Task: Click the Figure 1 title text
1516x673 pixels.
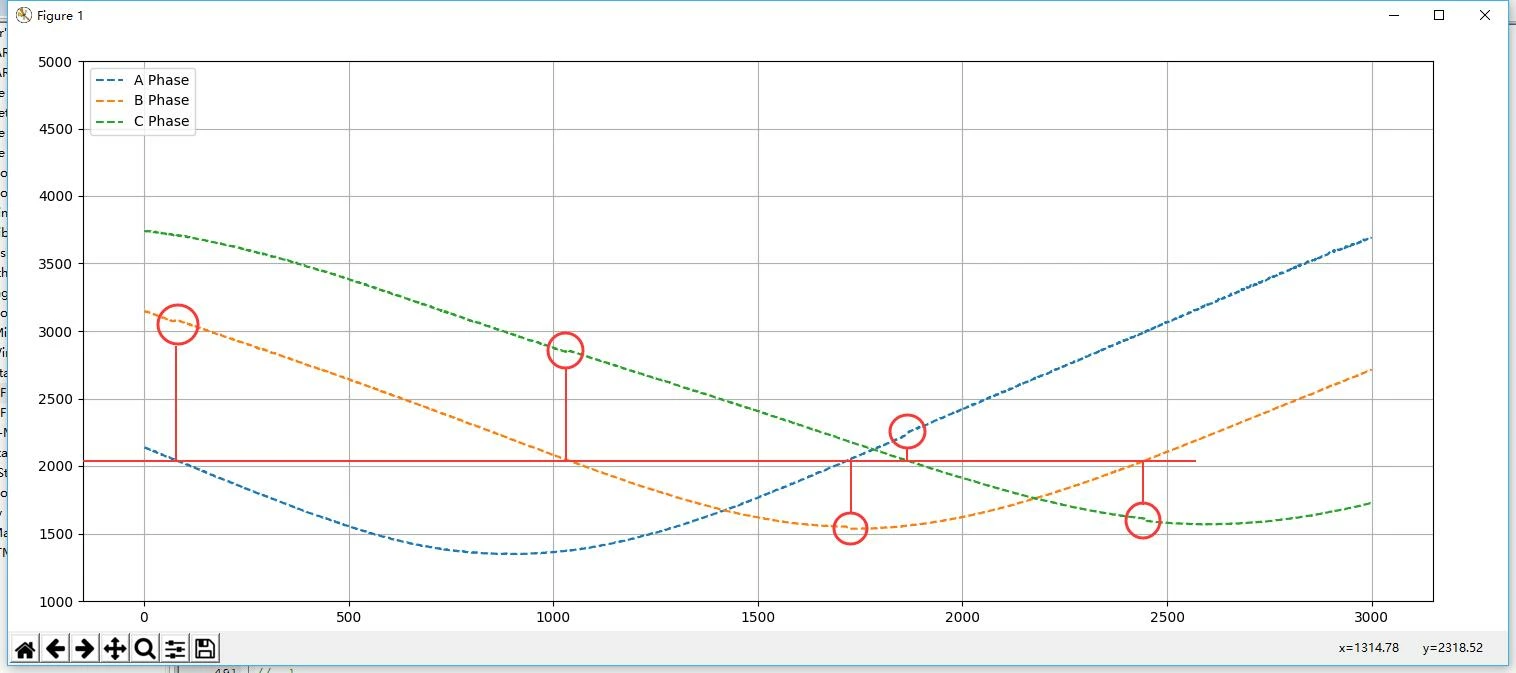Action: [60, 15]
